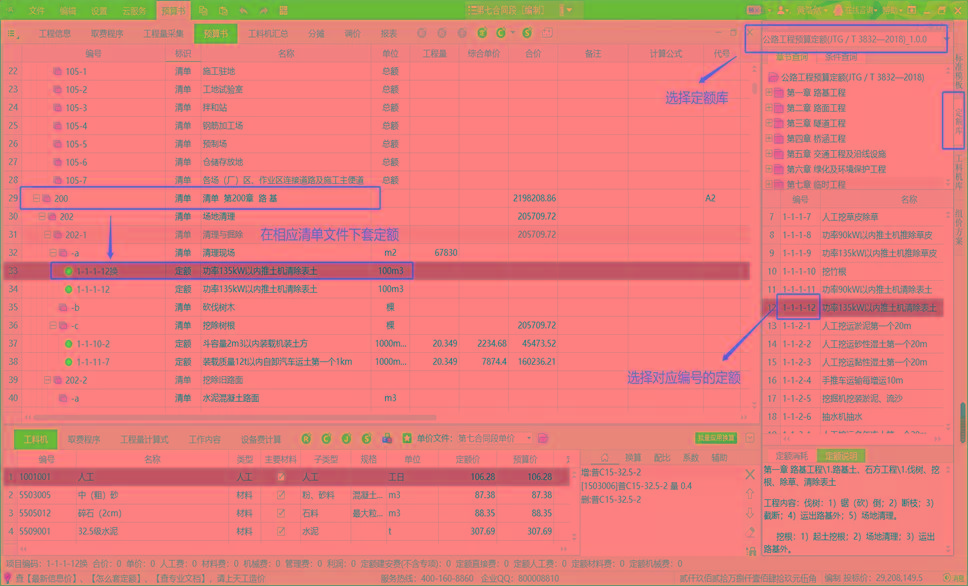Switch to the 取费程序 top tab
This screenshot has width=968, height=586.
click(107, 33)
